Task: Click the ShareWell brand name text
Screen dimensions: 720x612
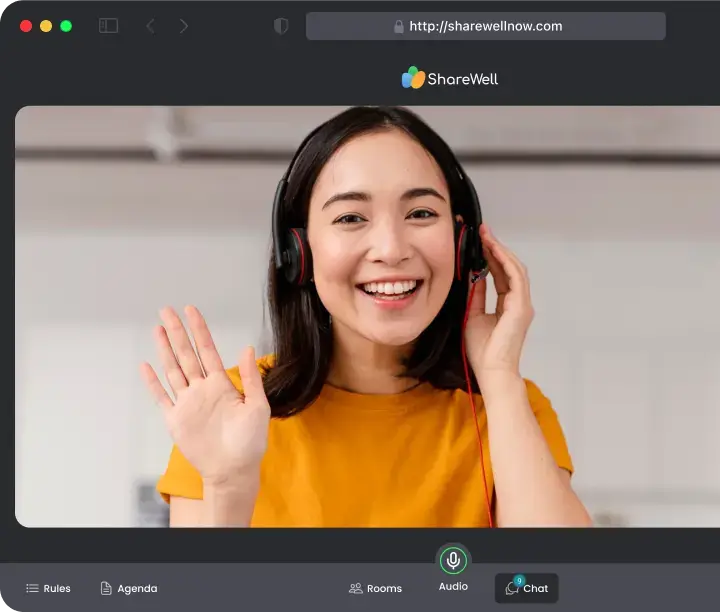Action: pos(462,79)
